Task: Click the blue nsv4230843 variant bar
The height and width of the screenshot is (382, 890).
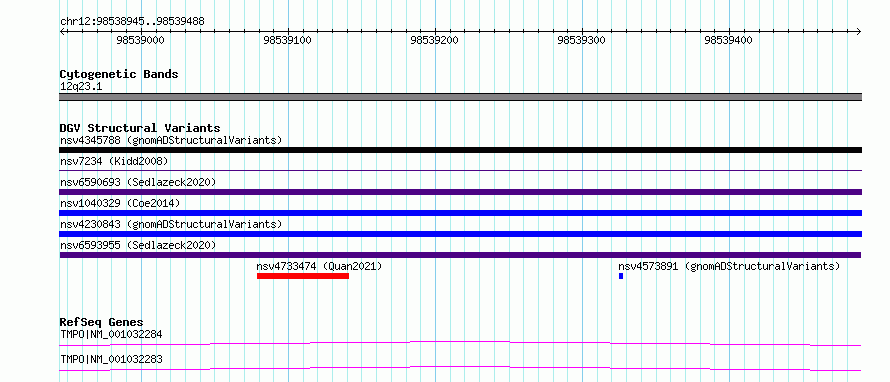Action: coord(461,234)
